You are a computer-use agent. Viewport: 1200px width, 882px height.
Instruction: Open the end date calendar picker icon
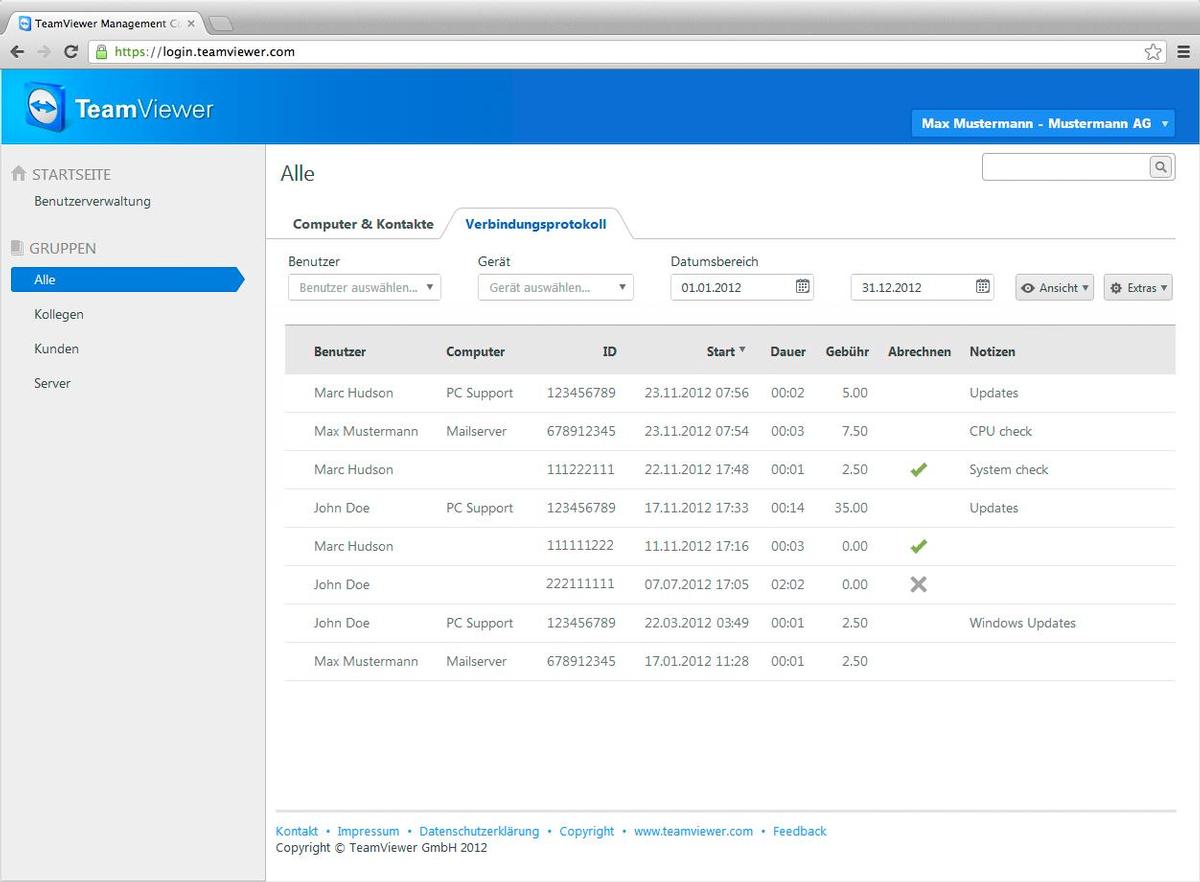tap(982, 287)
